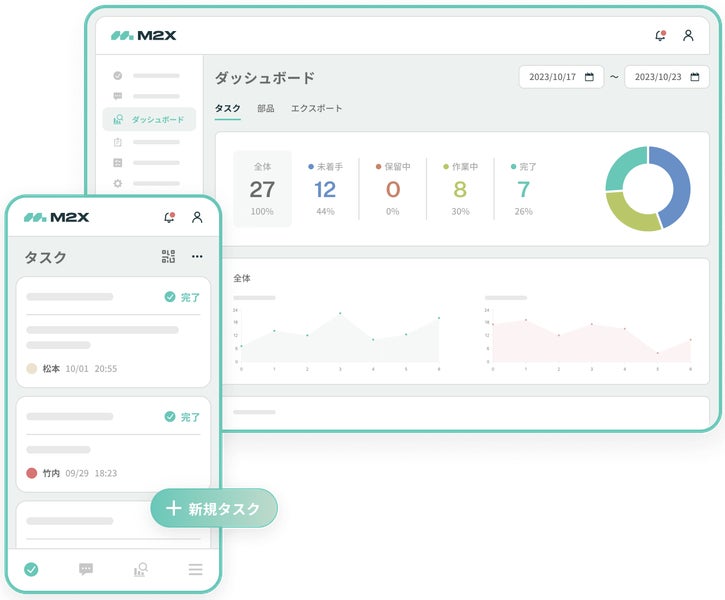Click the 100% value under 全体

click(262, 211)
